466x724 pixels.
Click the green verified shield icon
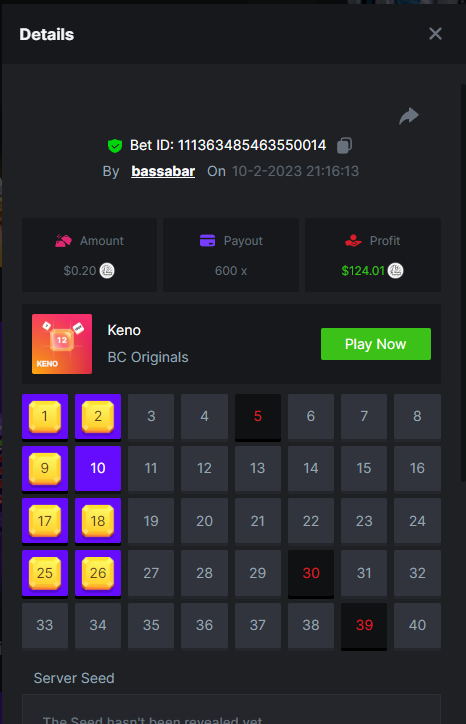115,146
